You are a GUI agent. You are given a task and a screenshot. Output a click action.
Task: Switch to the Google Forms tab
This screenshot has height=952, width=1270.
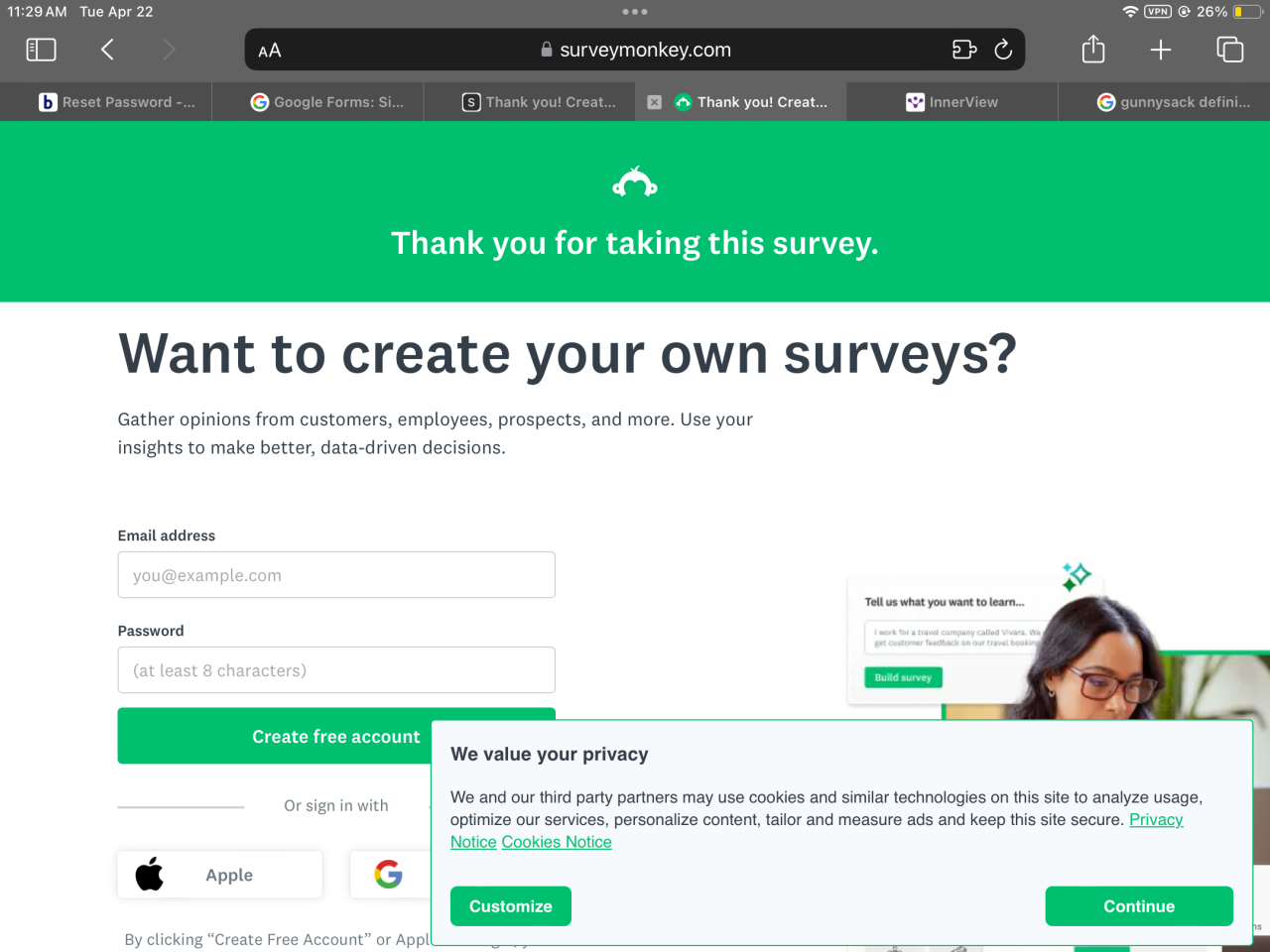coord(327,102)
